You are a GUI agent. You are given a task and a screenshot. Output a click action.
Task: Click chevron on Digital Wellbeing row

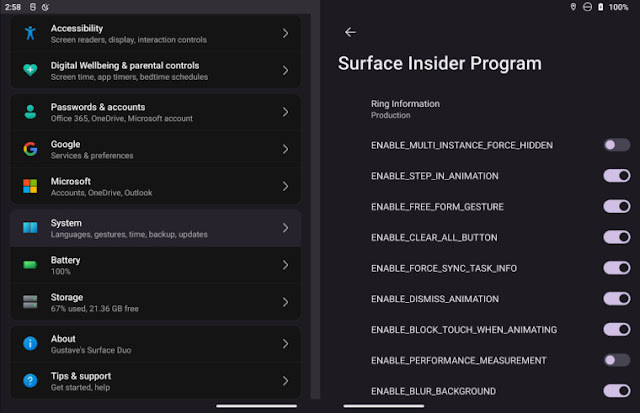285,70
